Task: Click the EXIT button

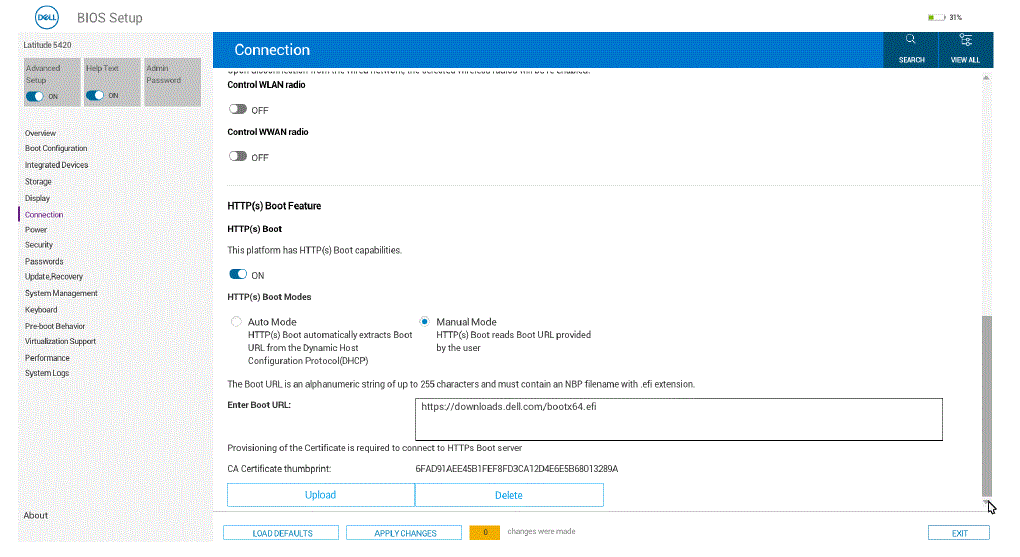Action: [959, 533]
